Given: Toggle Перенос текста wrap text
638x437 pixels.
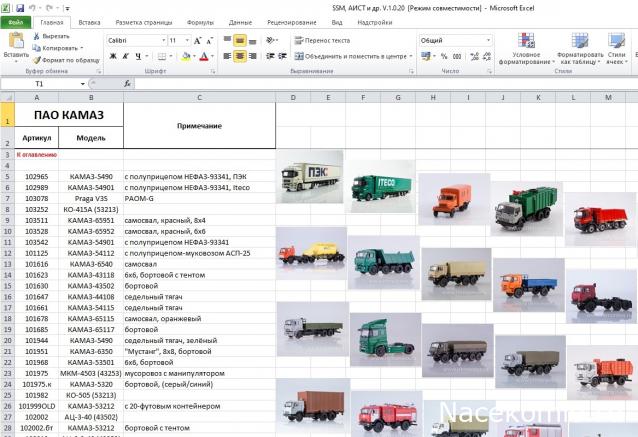Looking at the screenshot, I should tap(322, 40).
